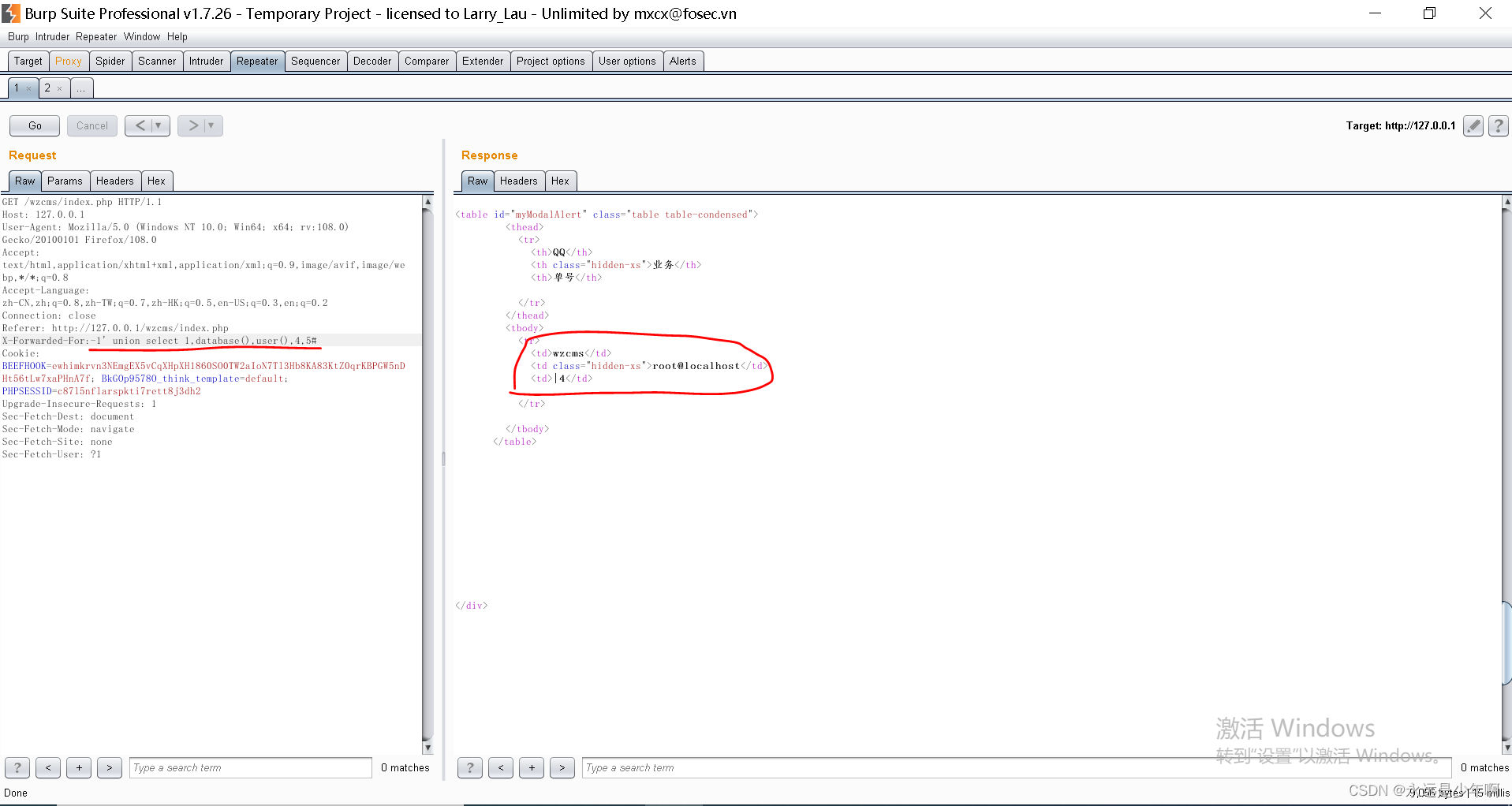Click the X-Forwarded-For header line
This screenshot has width=1512, height=806.
pyautogui.click(x=159, y=341)
